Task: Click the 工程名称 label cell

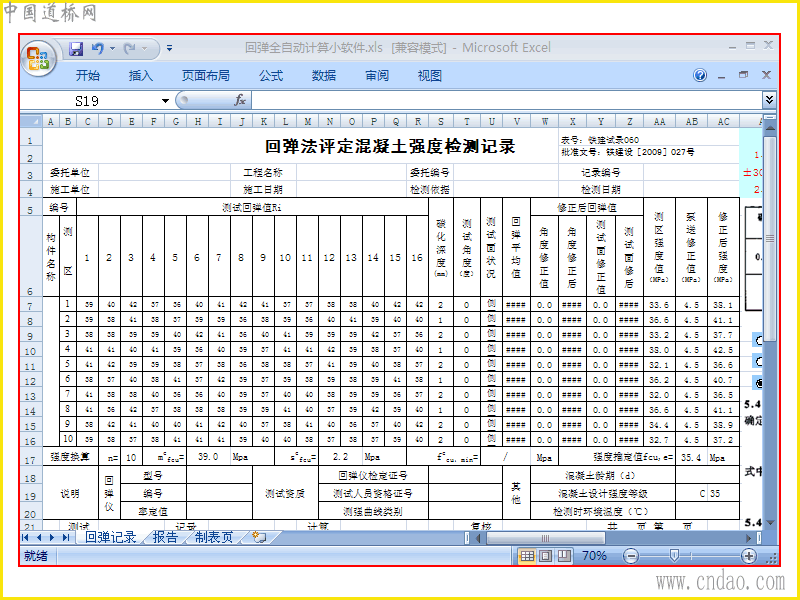Action: pyautogui.click(x=263, y=172)
